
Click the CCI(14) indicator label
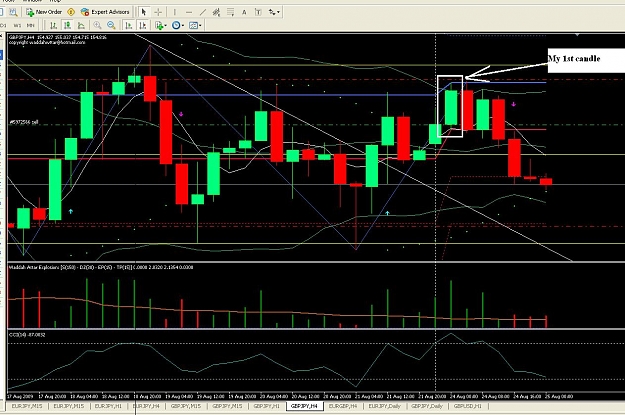(x=27, y=334)
